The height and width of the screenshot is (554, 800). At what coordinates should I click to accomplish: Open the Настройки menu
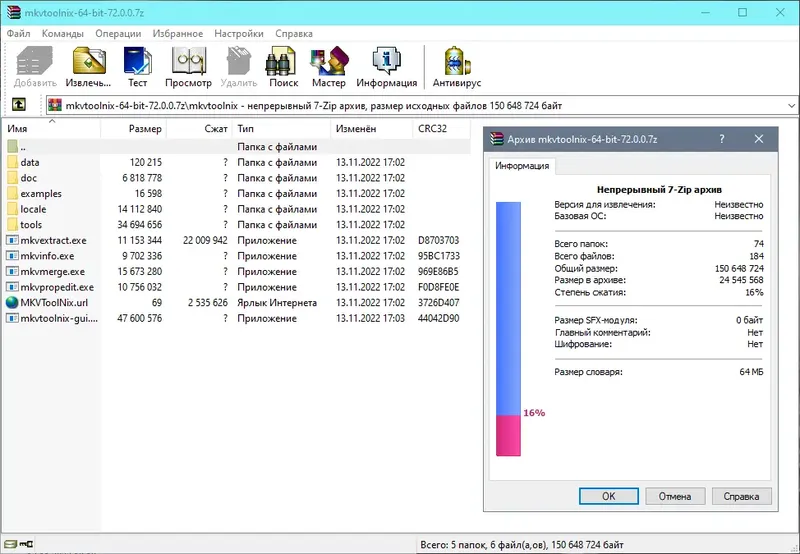coord(239,34)
